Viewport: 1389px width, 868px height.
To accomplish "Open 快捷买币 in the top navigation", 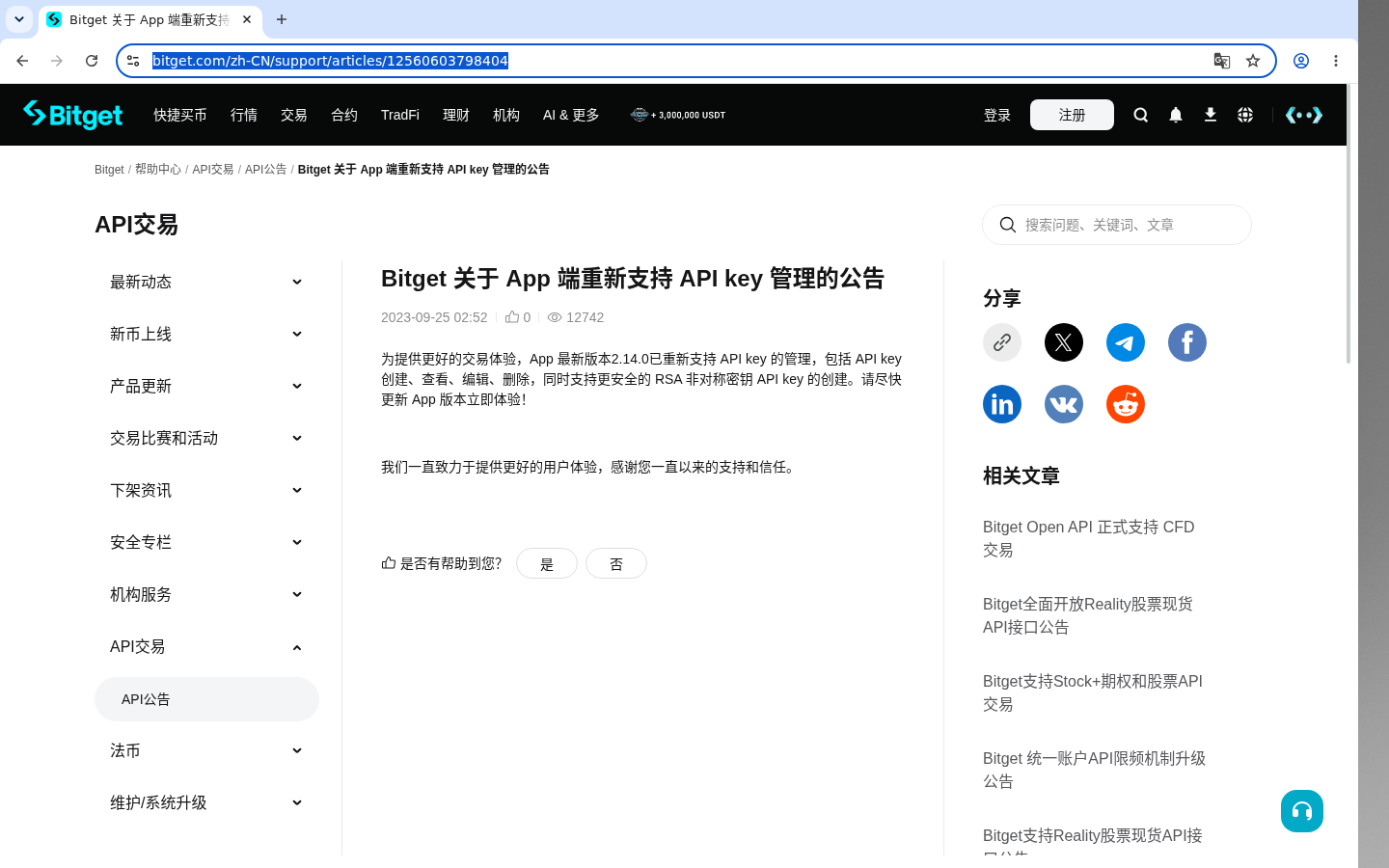I will pyautogui.click(x=180, y=115).
